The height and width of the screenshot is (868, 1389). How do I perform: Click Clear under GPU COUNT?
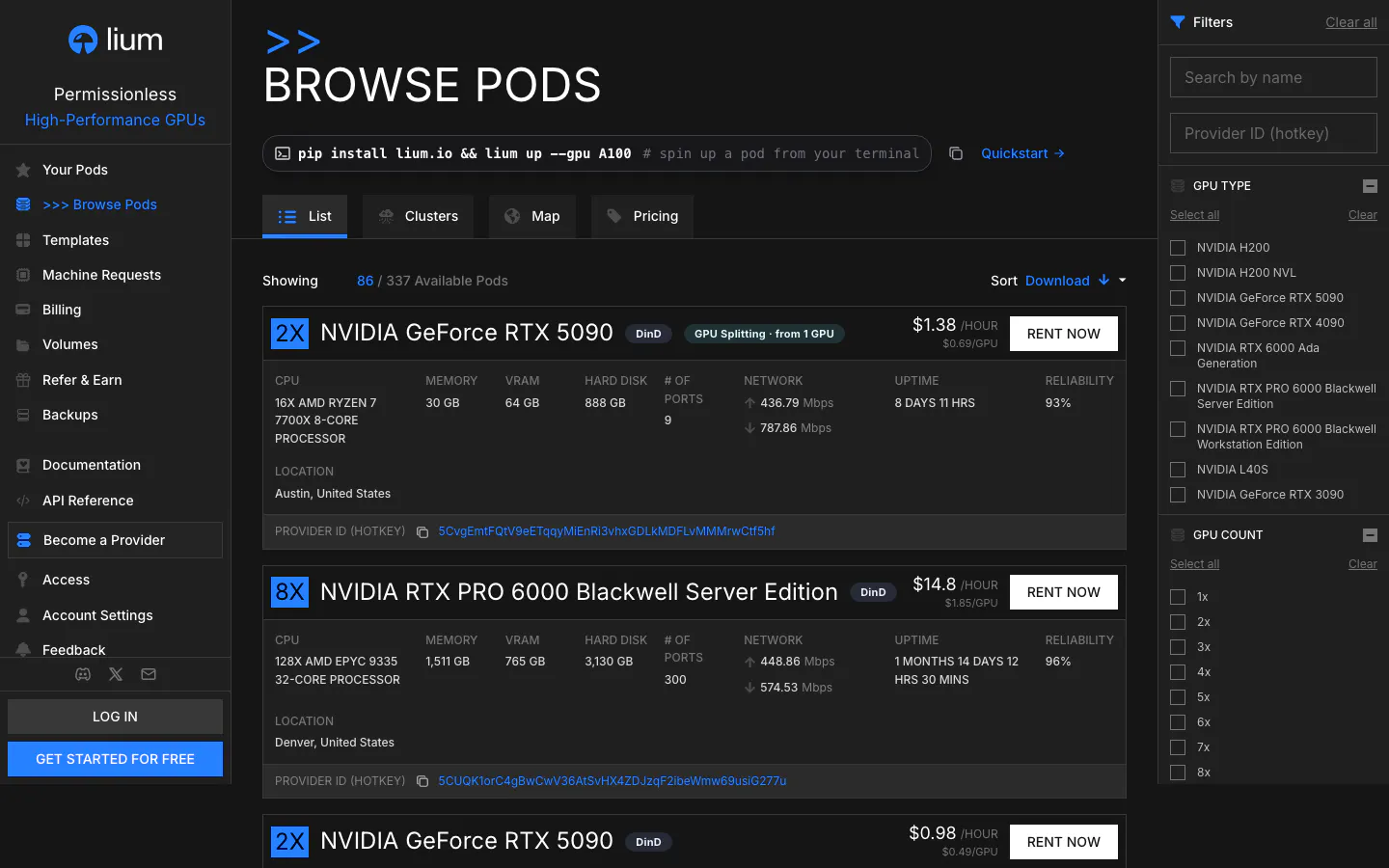coord(1363,564)
